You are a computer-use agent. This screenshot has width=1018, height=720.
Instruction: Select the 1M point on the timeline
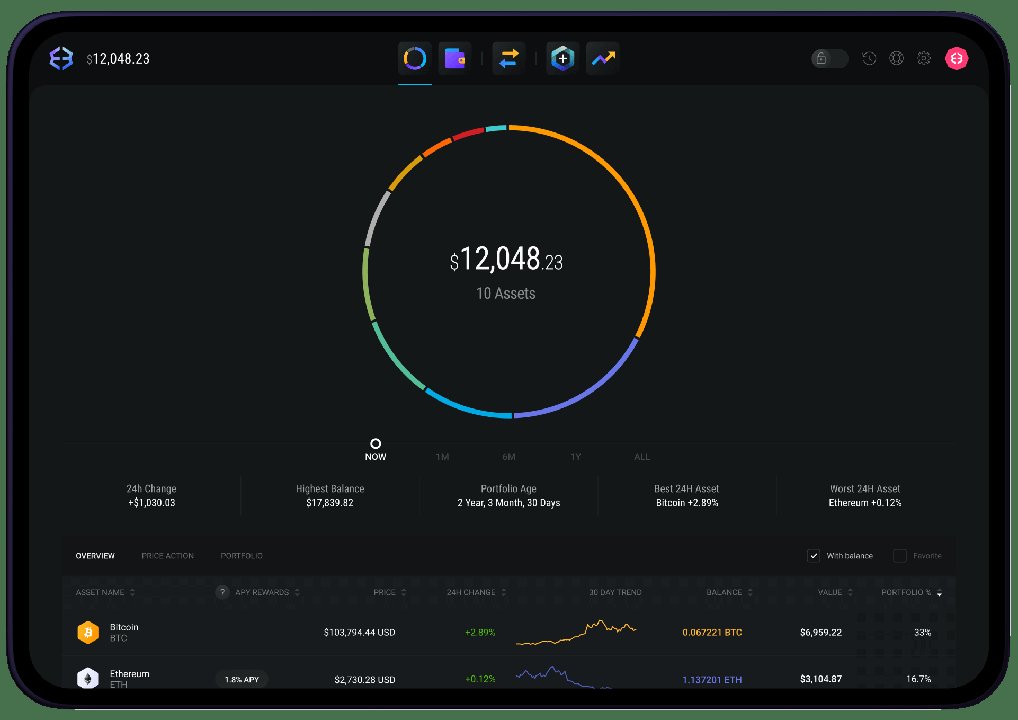442,457
